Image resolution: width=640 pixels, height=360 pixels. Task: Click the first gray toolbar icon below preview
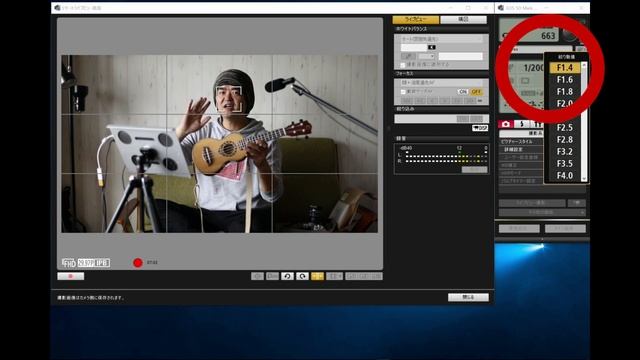pos(257,276)
